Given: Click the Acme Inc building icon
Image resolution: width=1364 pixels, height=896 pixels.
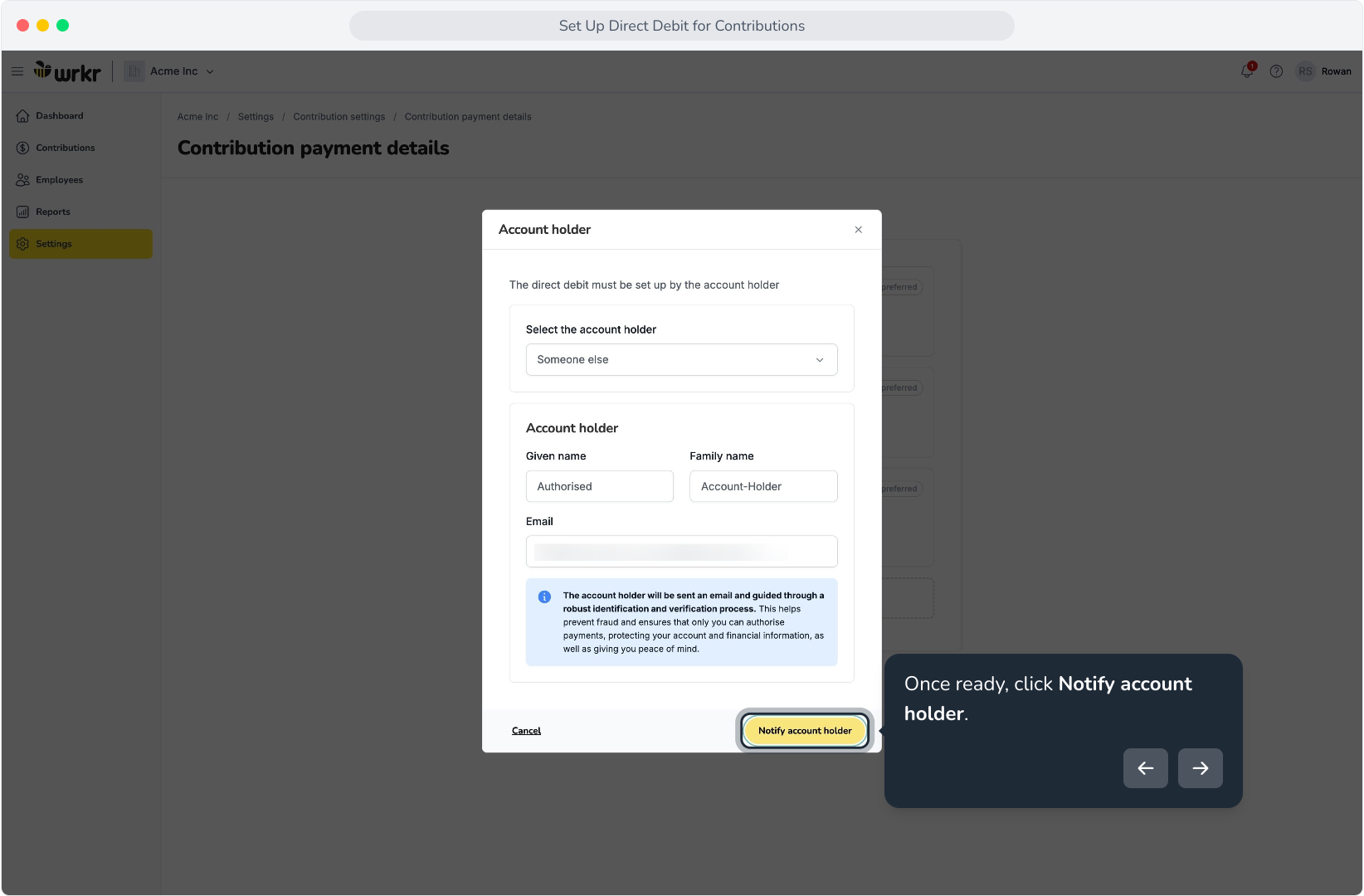Looking at the screenshot, I should (x=134, y=71).
